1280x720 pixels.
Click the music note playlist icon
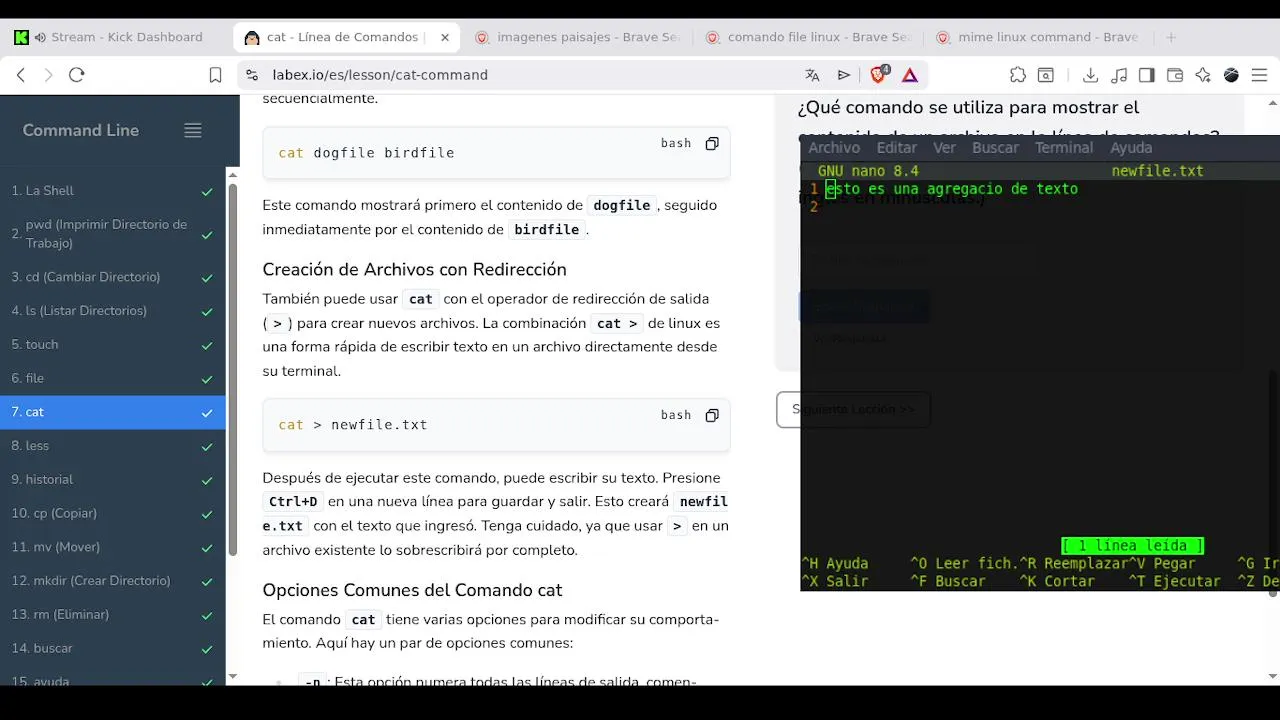point(1119,75)
